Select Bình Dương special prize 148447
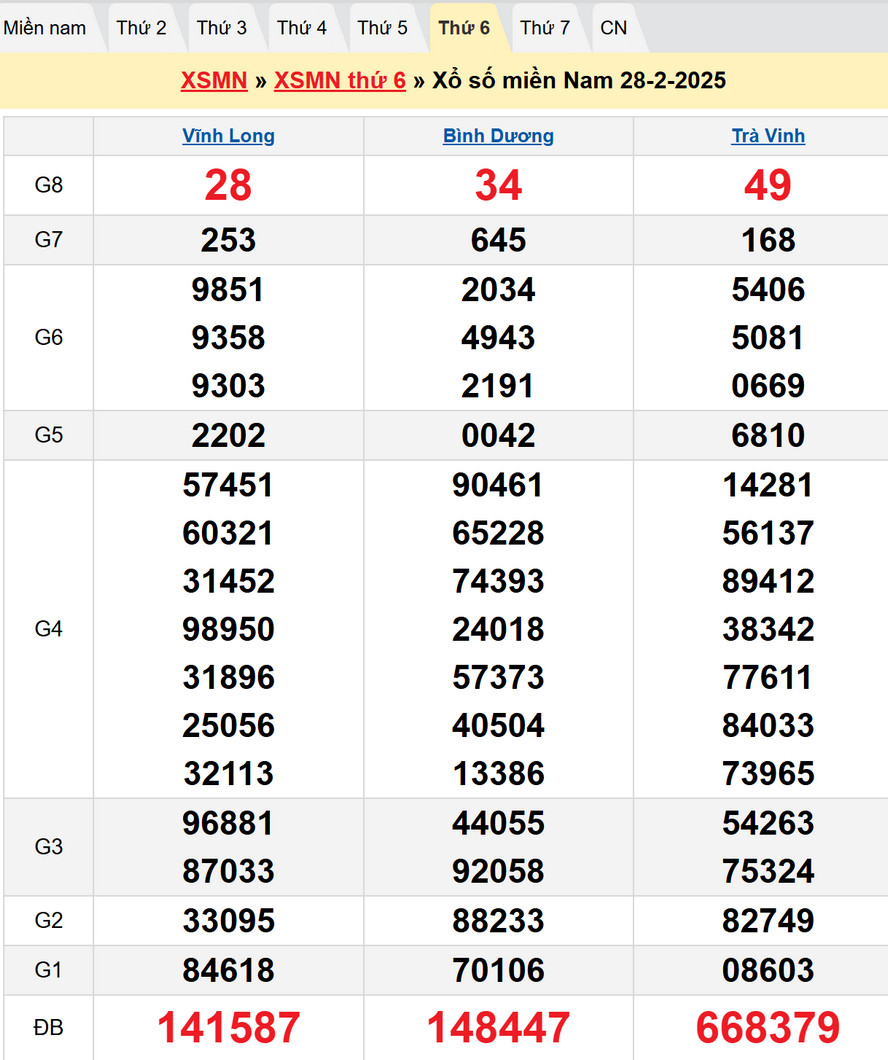The width and height of the screenshot is (888, 1060). pos(498,1028)
